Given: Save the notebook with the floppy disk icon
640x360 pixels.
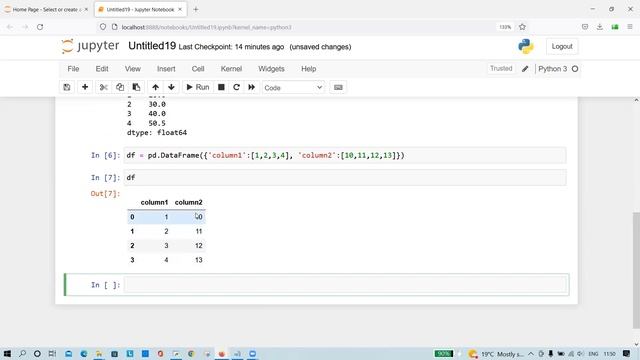Looking at the screenshot, I should (x=67, y=87).
